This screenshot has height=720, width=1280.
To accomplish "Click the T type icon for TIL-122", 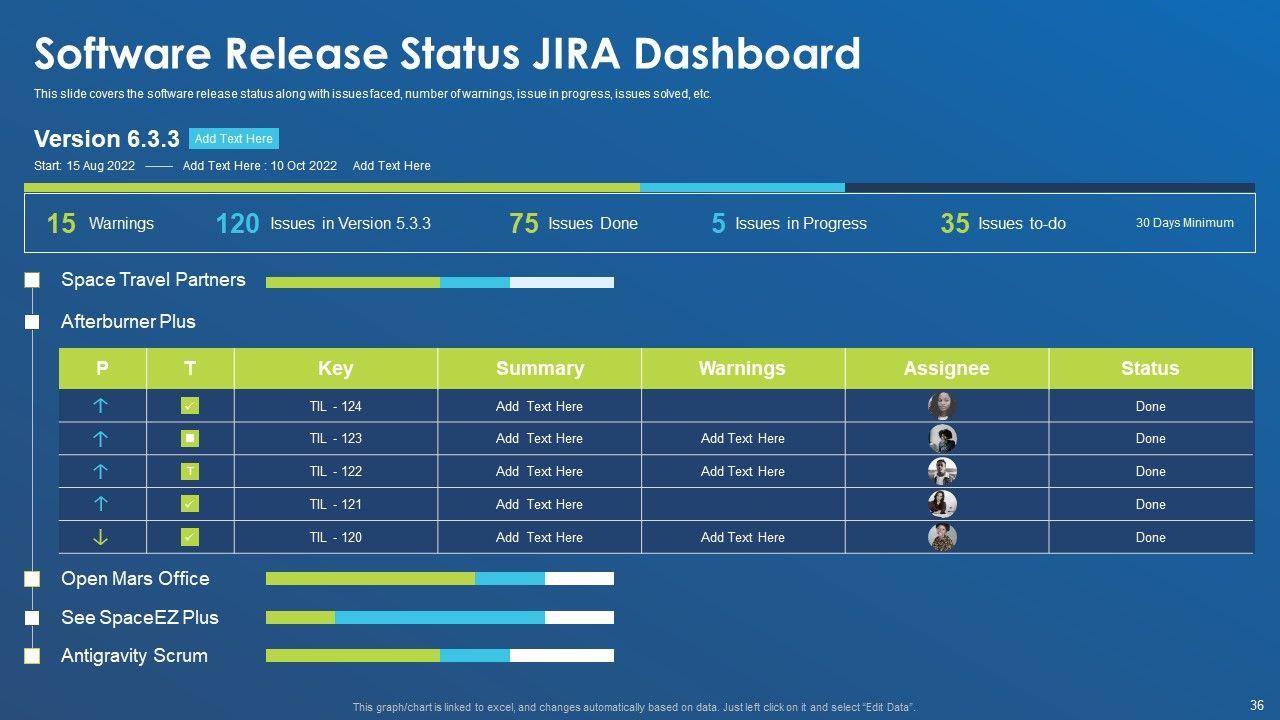I will [190, 471].
